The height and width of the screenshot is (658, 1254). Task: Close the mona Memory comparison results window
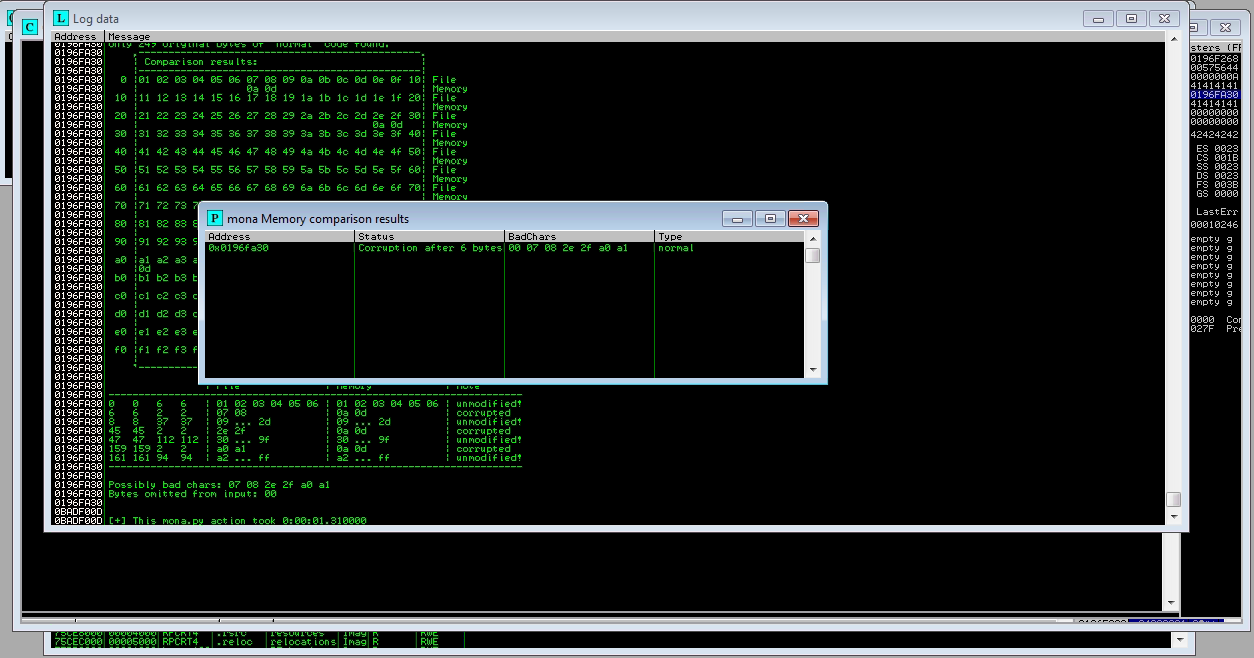click(x=803, y=218)
